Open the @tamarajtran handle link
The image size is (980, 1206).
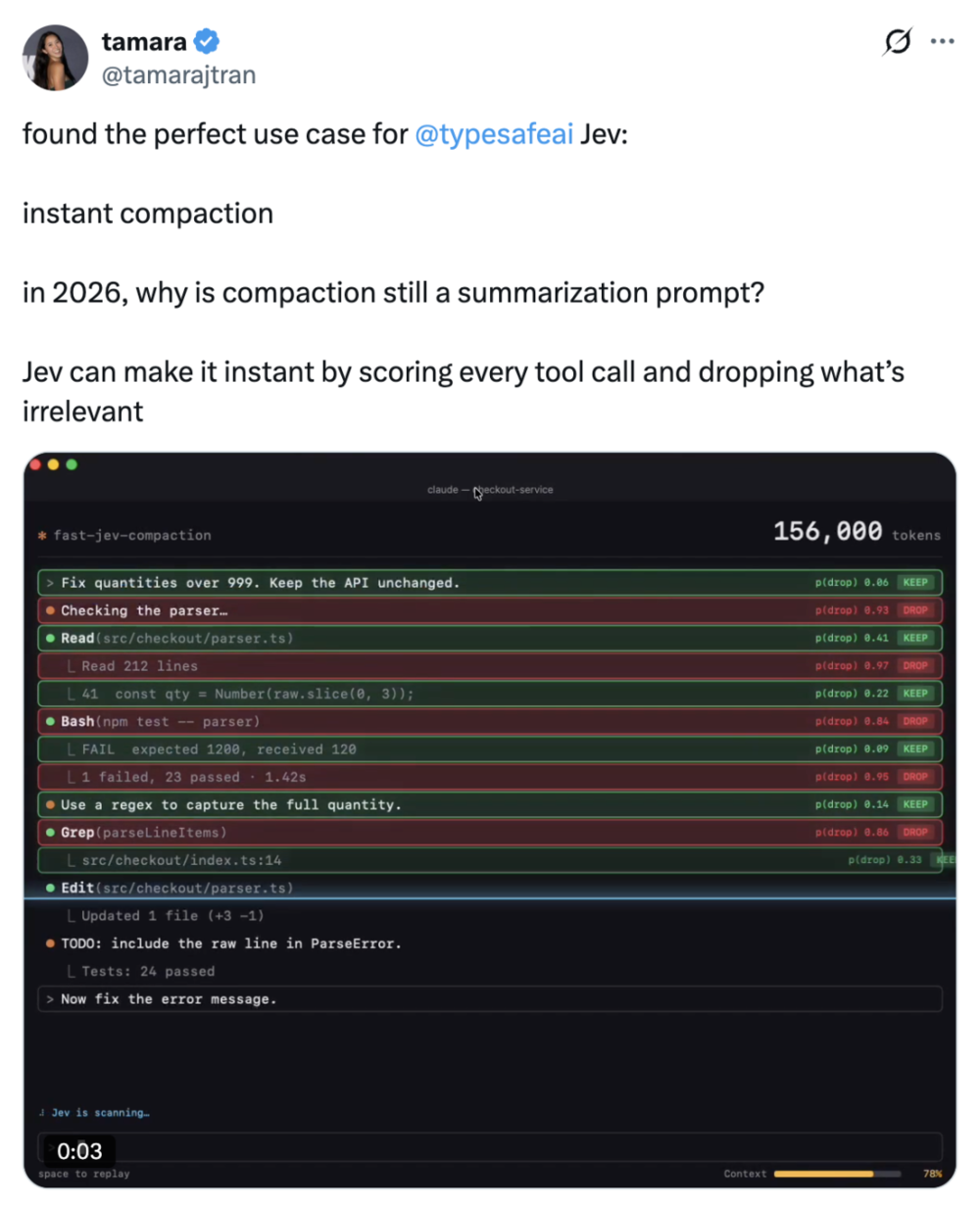click(178, 75)
